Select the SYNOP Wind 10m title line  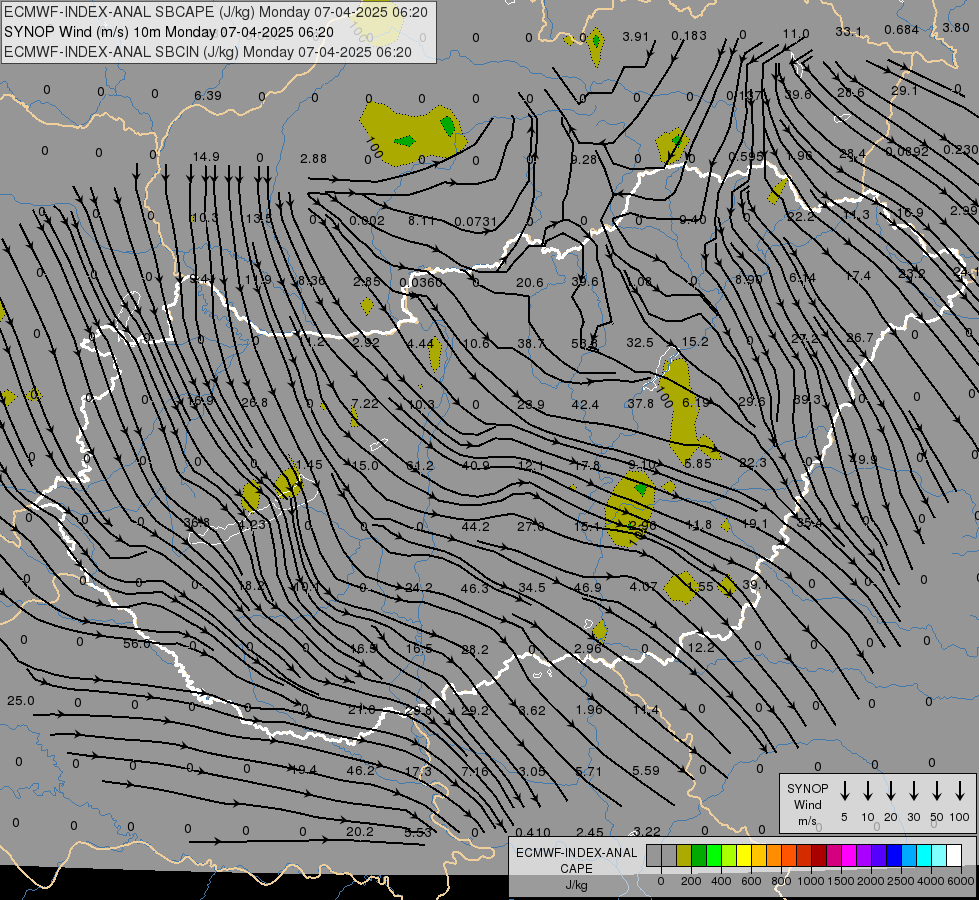click(169, 32)
